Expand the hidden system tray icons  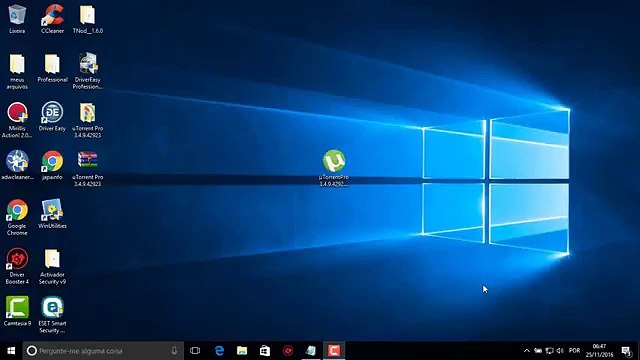pyautogui.click(x=527, y=351)
